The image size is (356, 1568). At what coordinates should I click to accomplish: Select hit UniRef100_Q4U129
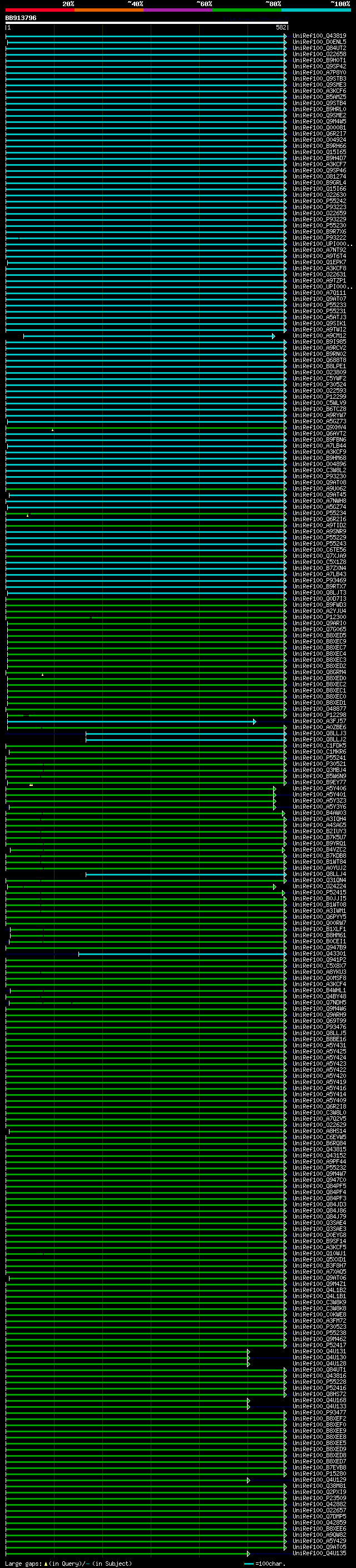pos(319,1480)
